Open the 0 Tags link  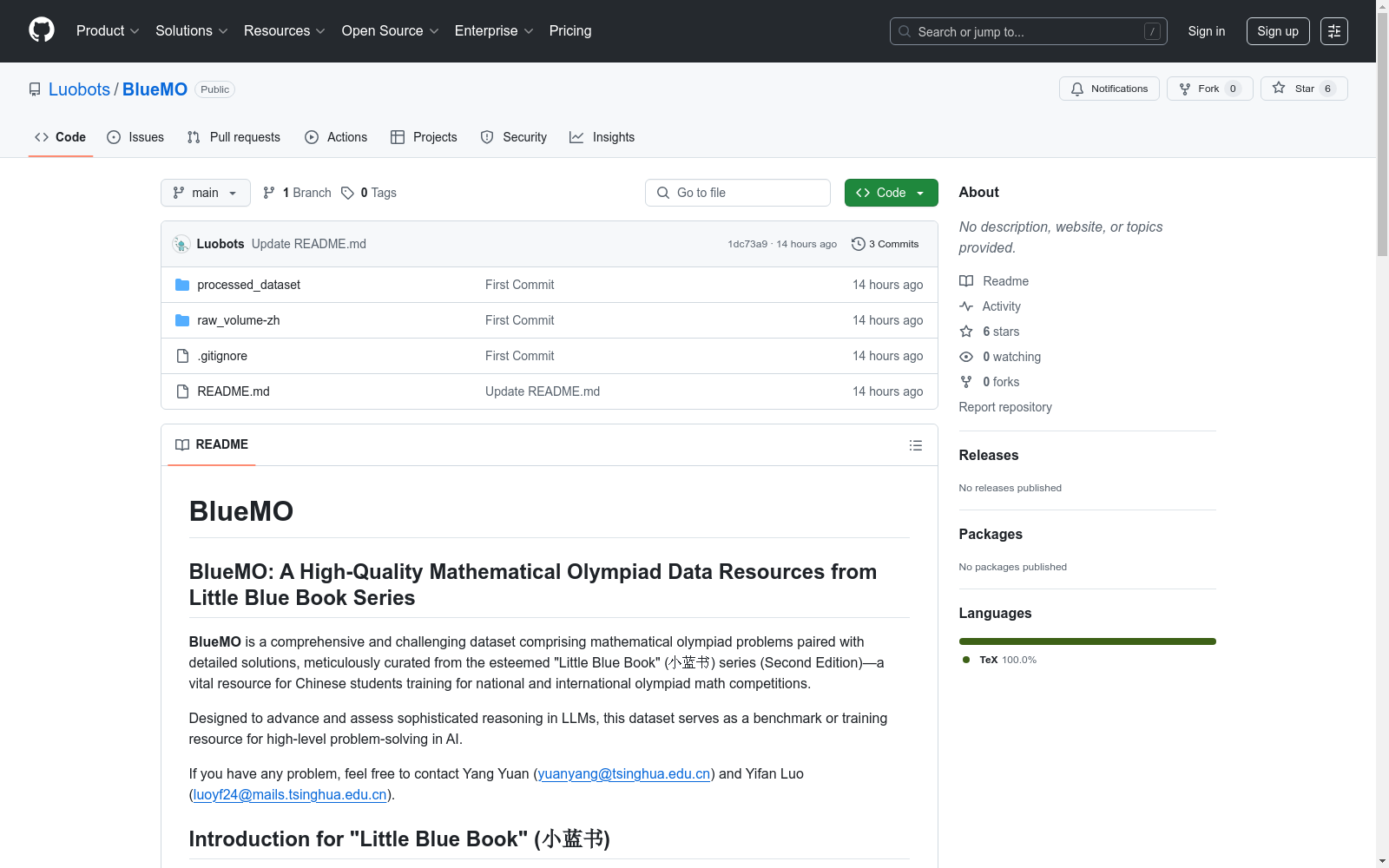pyautogui.click(x=369, y=193)
